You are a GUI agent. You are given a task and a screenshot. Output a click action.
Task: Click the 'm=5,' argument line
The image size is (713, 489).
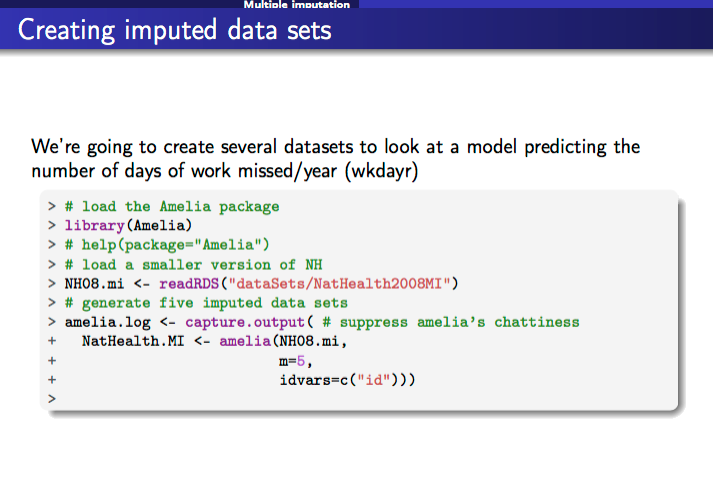[x=296, y=360]
